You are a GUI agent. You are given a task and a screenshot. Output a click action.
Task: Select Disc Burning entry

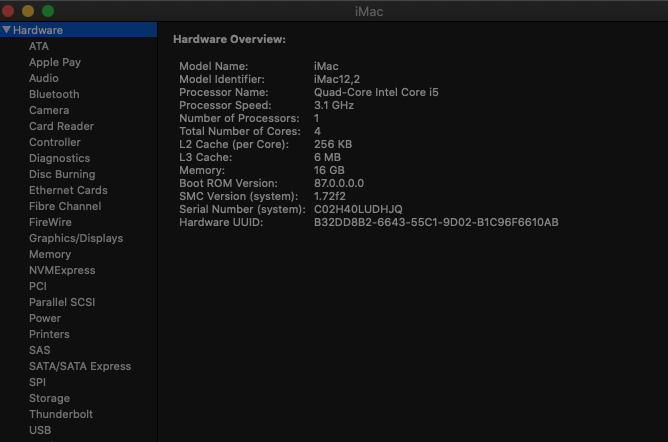[62, 174]
